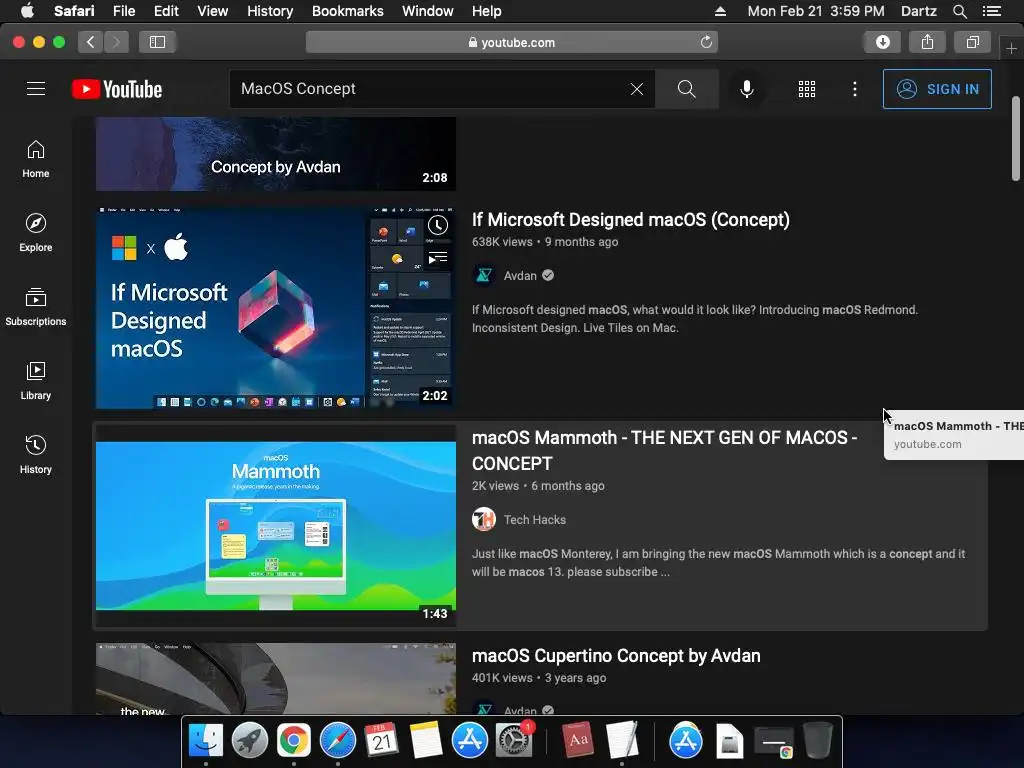The image size is (1024, 768).
Task: Open Subscriptions in the sidebar
Action: pos(36,307)
